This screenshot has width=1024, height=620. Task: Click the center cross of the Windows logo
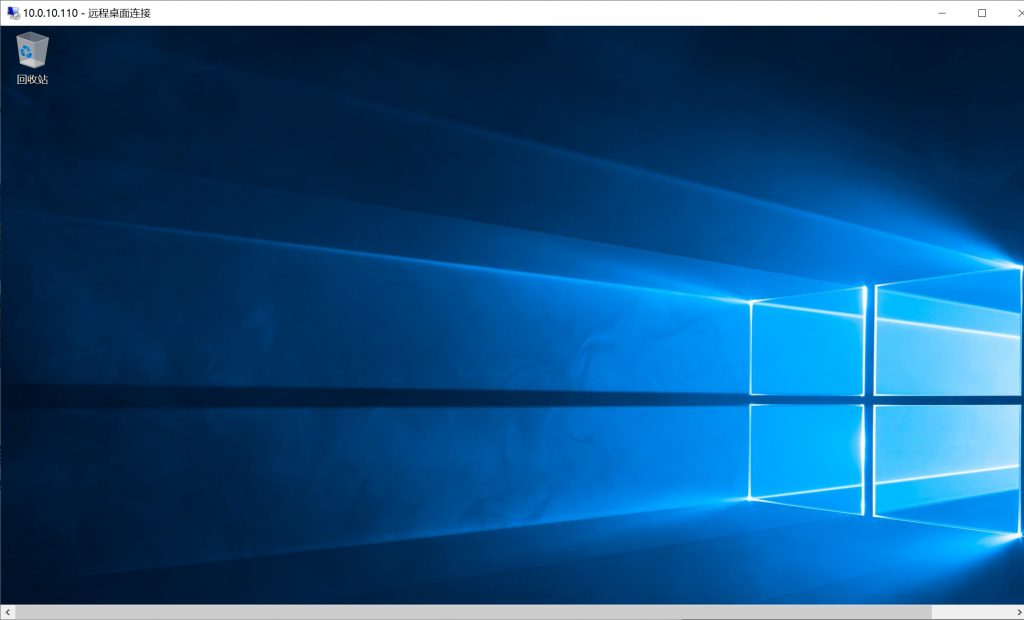[870, 400]
